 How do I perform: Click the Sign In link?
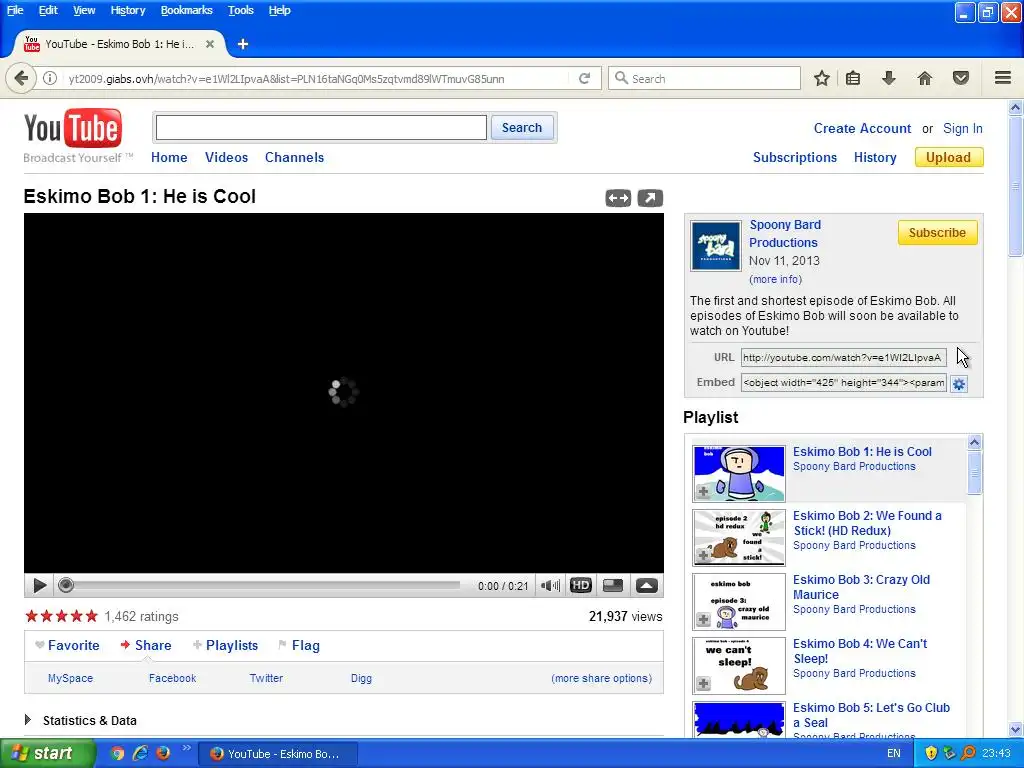[963, 129]
